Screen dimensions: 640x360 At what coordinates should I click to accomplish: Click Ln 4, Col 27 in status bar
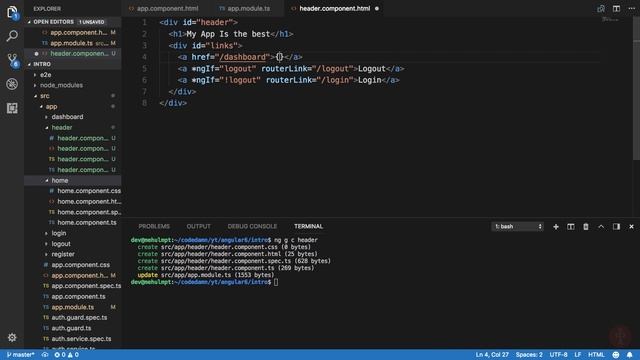point(492,355)
